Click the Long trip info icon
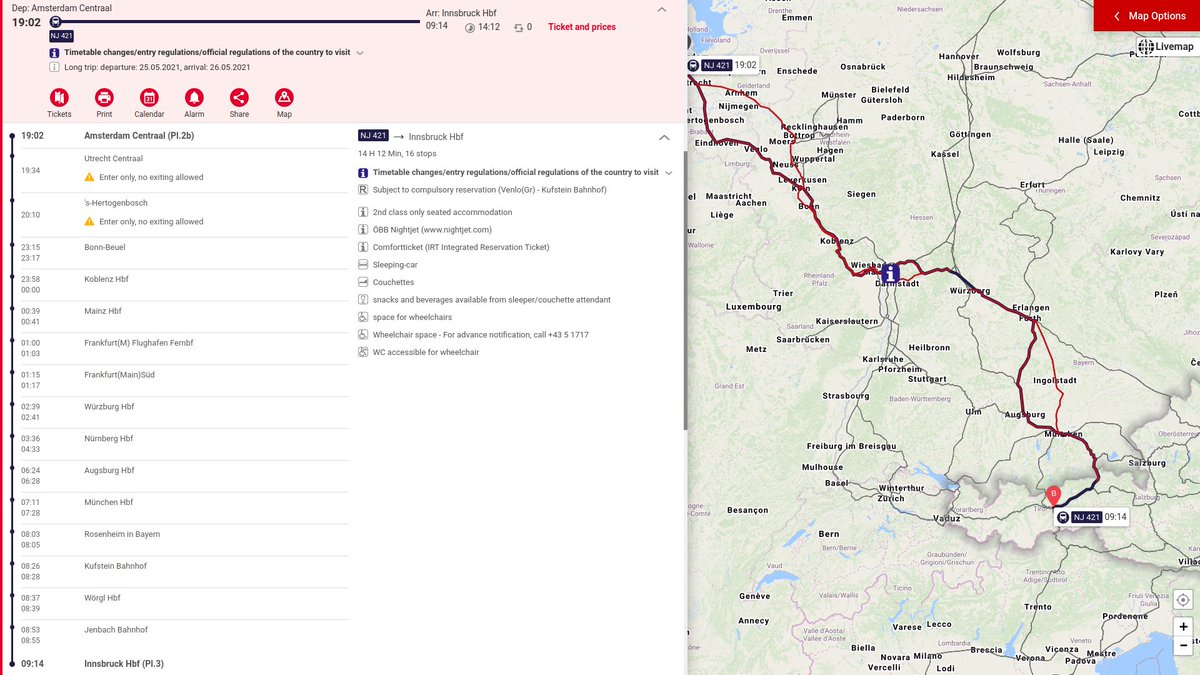This screenshot has height=675, width=1200. [55, 67]
